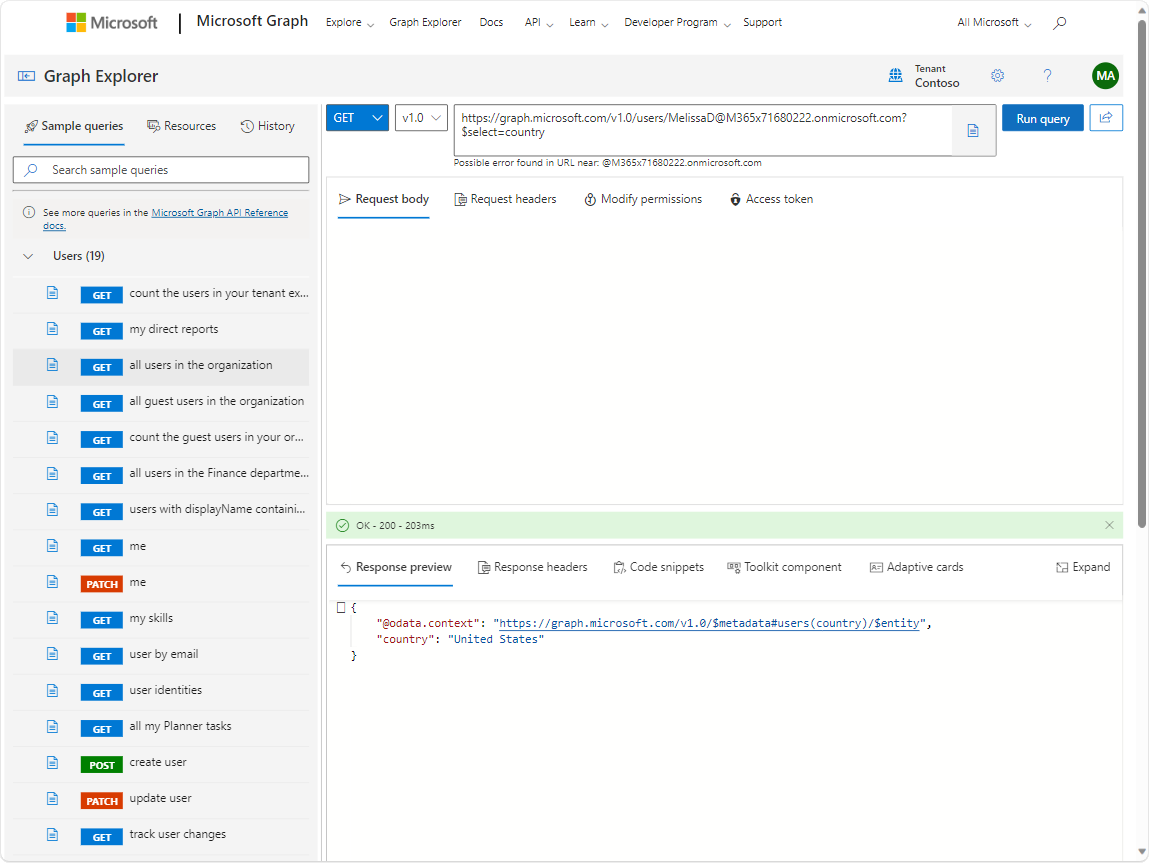Open docs icon for 'users with displayName containing'
Image resolution: width=1149 pixels, height=863 pixels.
(x=53, y=509)
